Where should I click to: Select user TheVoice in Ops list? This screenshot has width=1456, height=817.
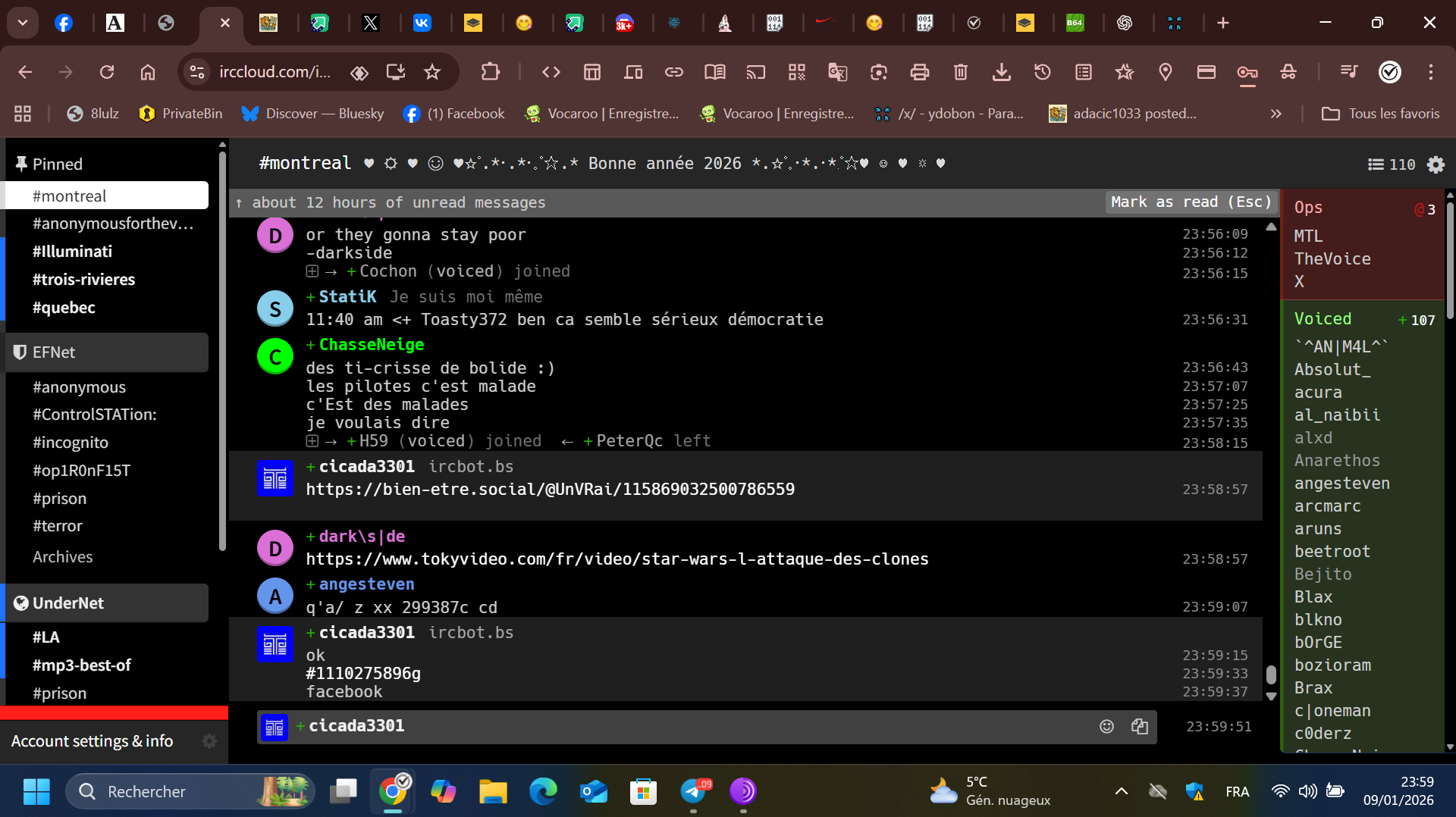[1332, 259]
